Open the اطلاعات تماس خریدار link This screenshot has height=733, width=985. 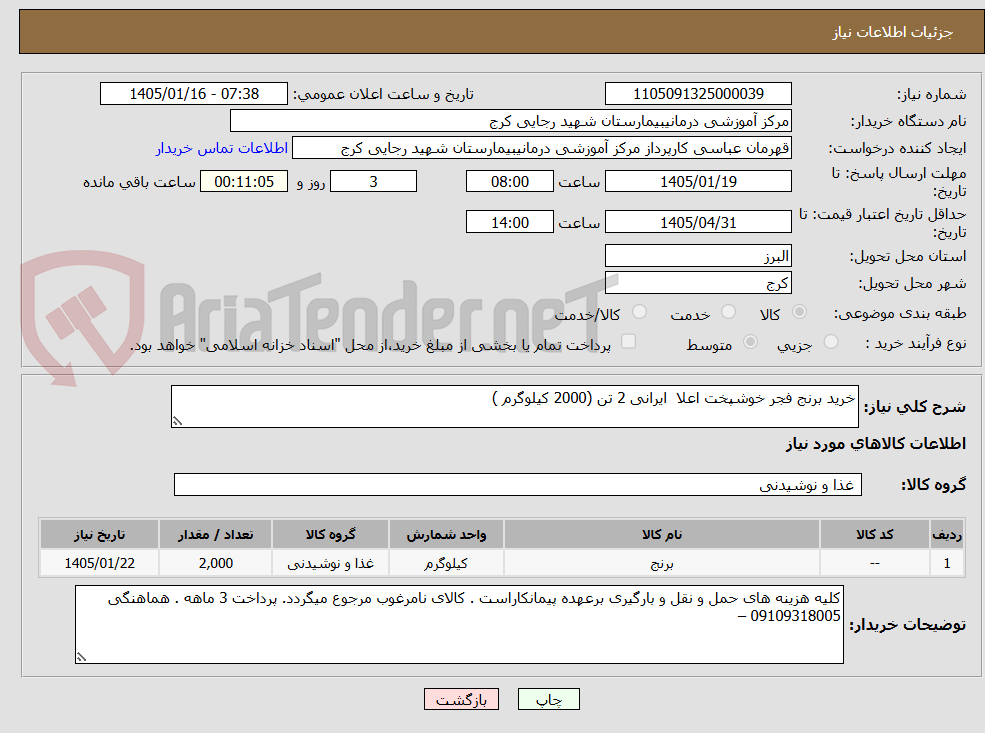[x=222, y=148]
